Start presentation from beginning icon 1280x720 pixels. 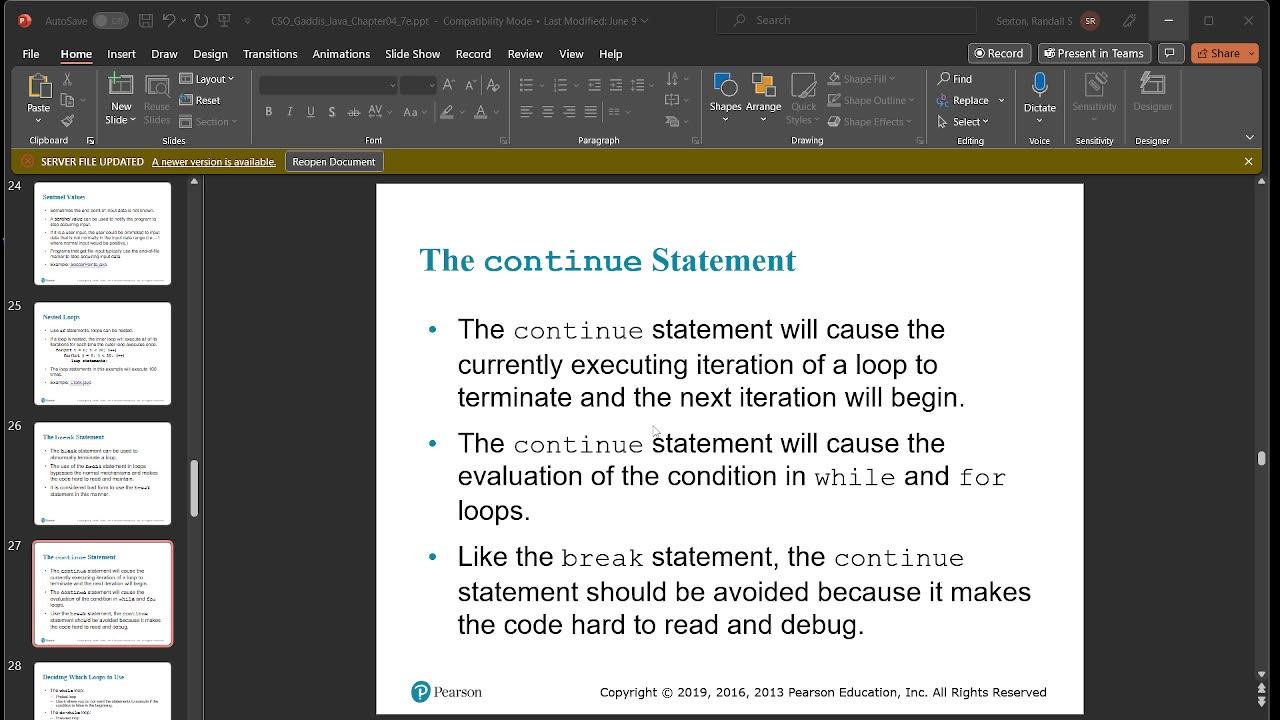[x=225, y=20]
